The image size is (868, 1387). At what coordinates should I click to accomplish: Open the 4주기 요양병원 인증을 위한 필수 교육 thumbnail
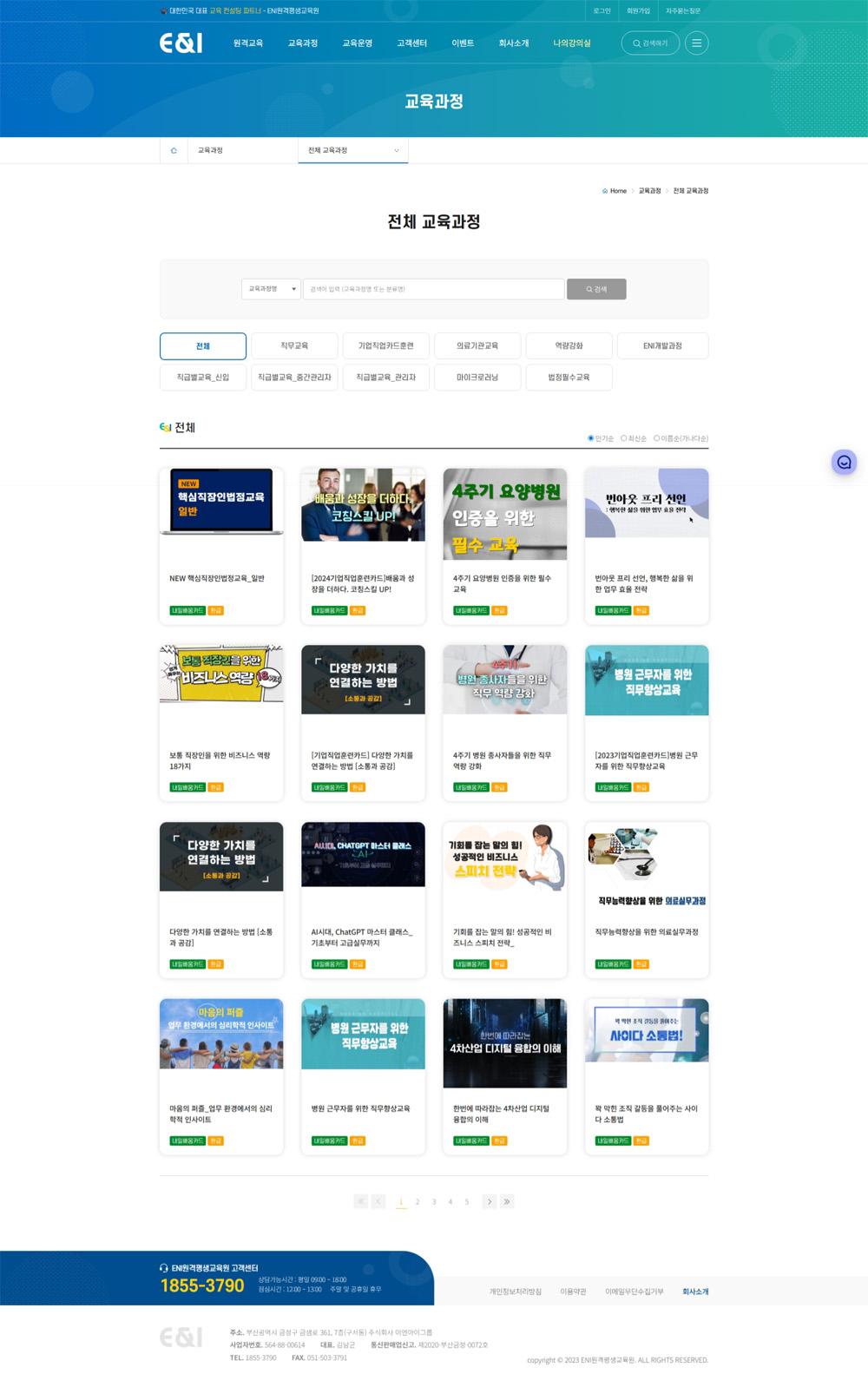(505, 514)
